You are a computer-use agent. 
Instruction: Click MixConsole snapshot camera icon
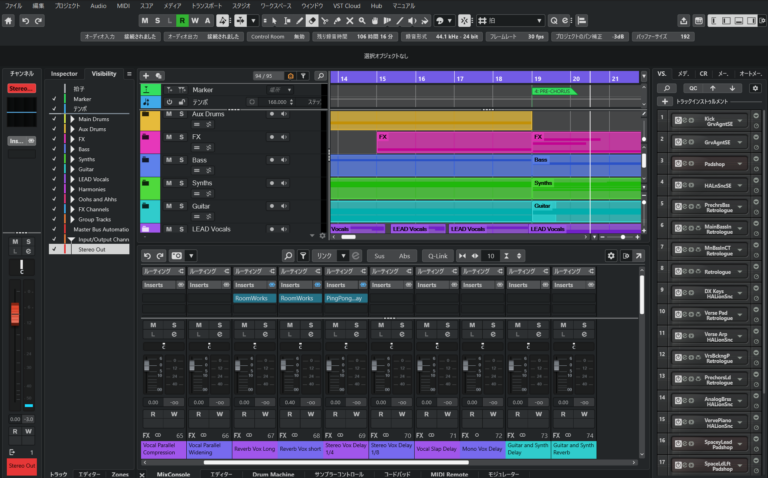coord(176,256)
